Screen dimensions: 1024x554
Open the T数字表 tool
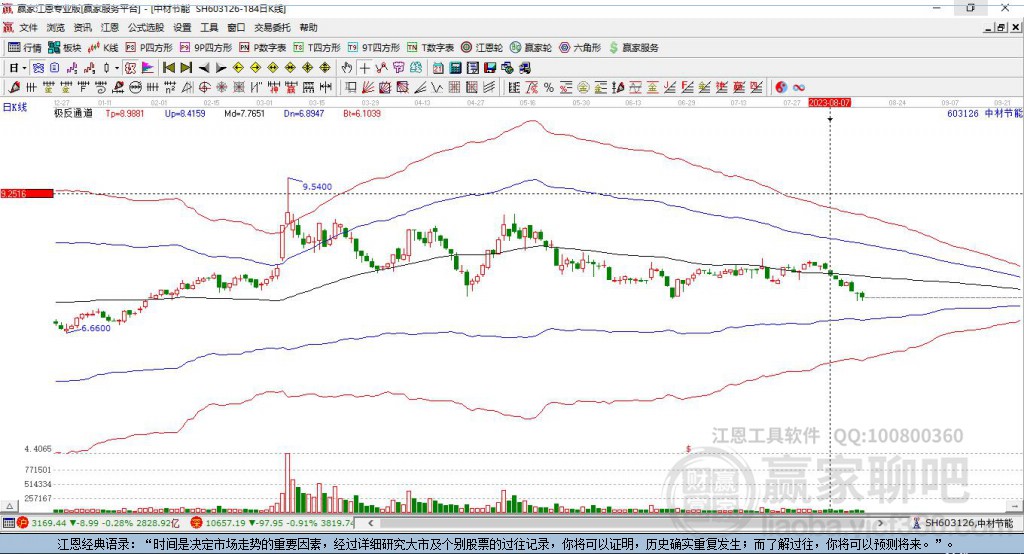click(x=430, y=48)
